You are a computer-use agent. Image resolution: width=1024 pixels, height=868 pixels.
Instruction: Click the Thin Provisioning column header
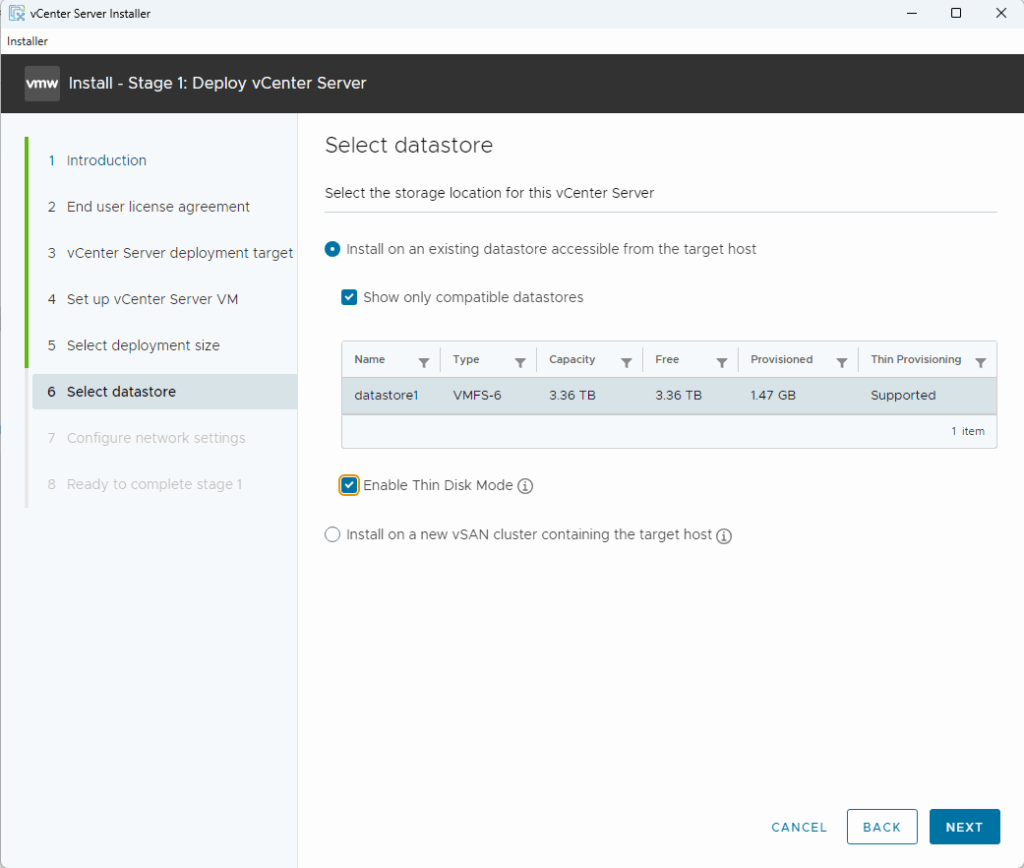point(916,360)
